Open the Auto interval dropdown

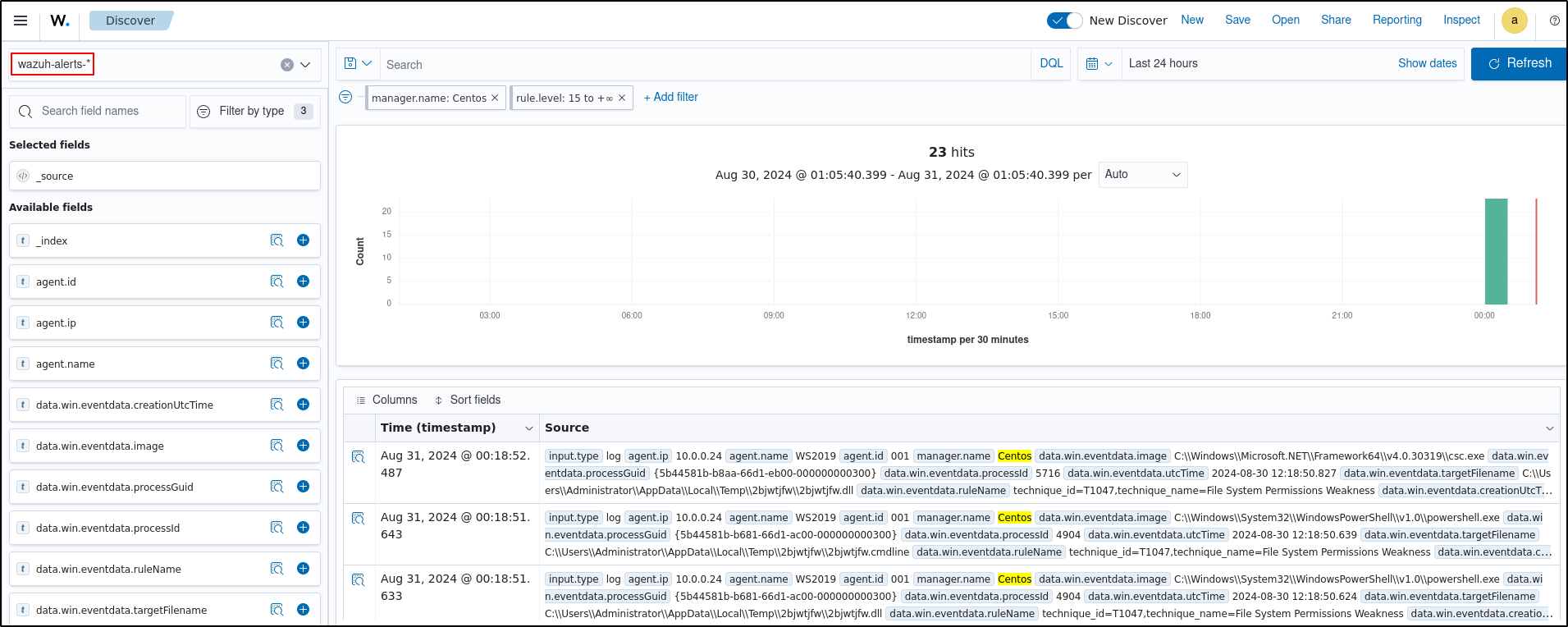1142,175
